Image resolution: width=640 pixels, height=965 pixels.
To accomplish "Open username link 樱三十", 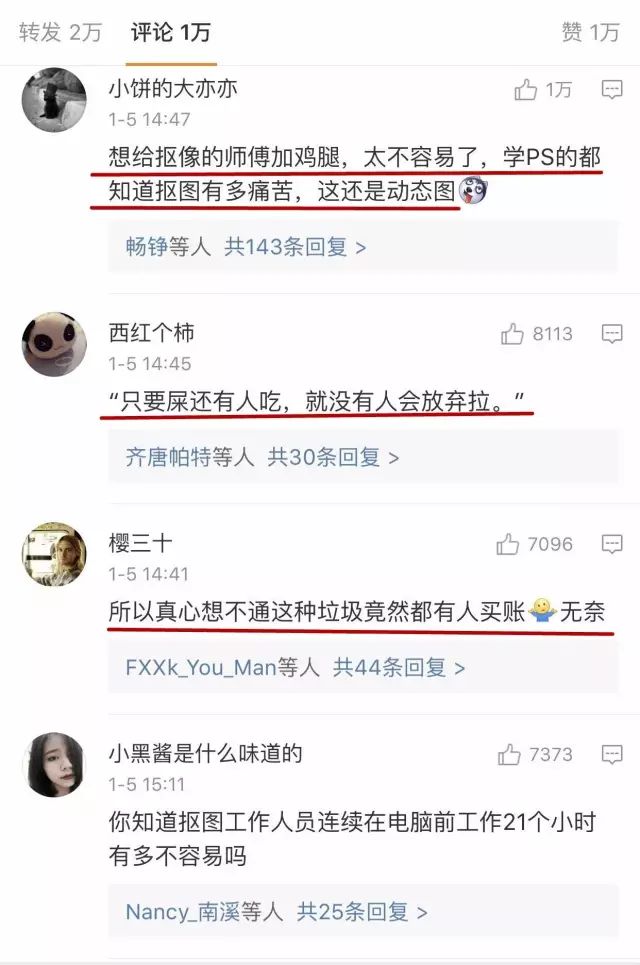I will coord(140,543).
